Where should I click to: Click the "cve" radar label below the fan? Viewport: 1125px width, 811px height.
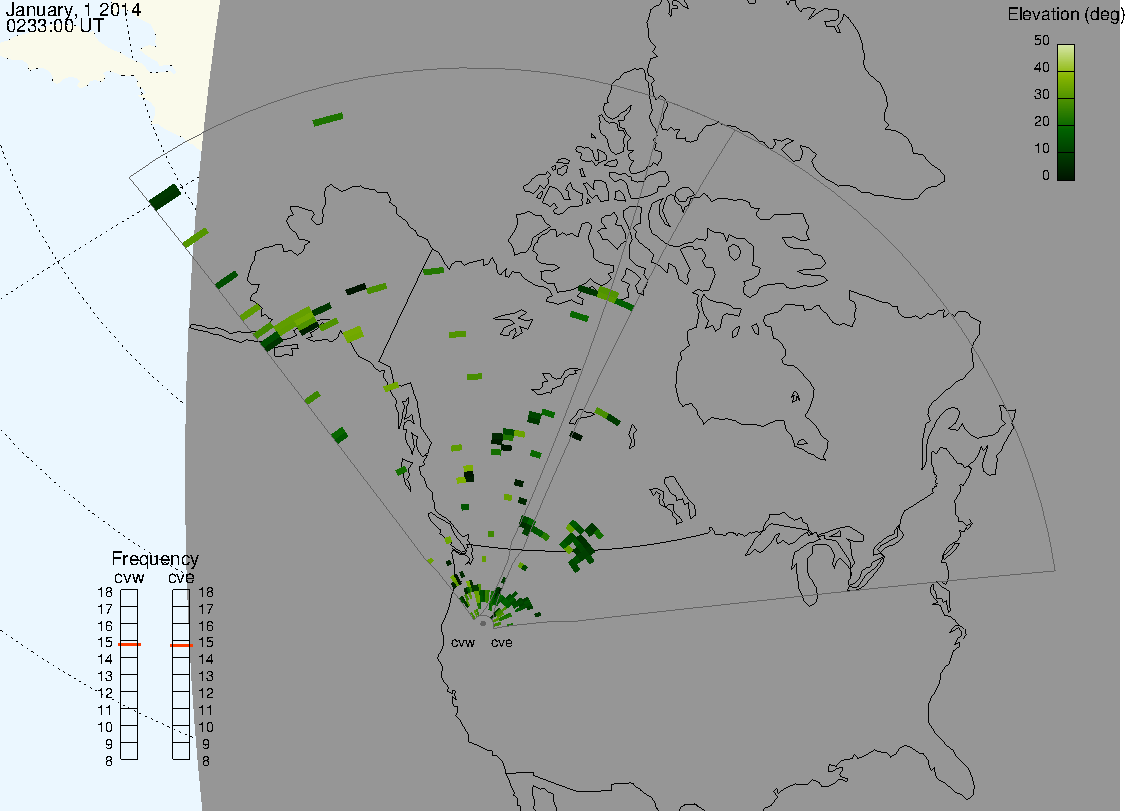[x=502, y=643]
